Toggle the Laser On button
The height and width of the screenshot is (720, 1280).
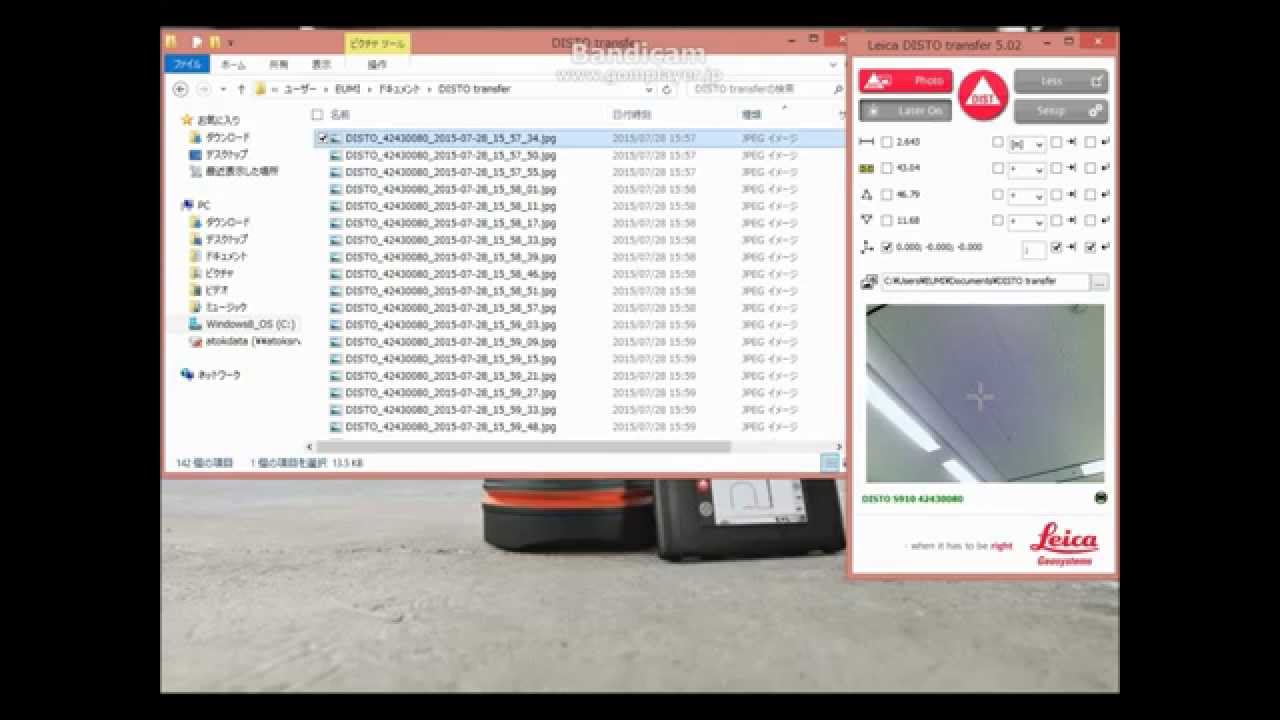[905, 110]
